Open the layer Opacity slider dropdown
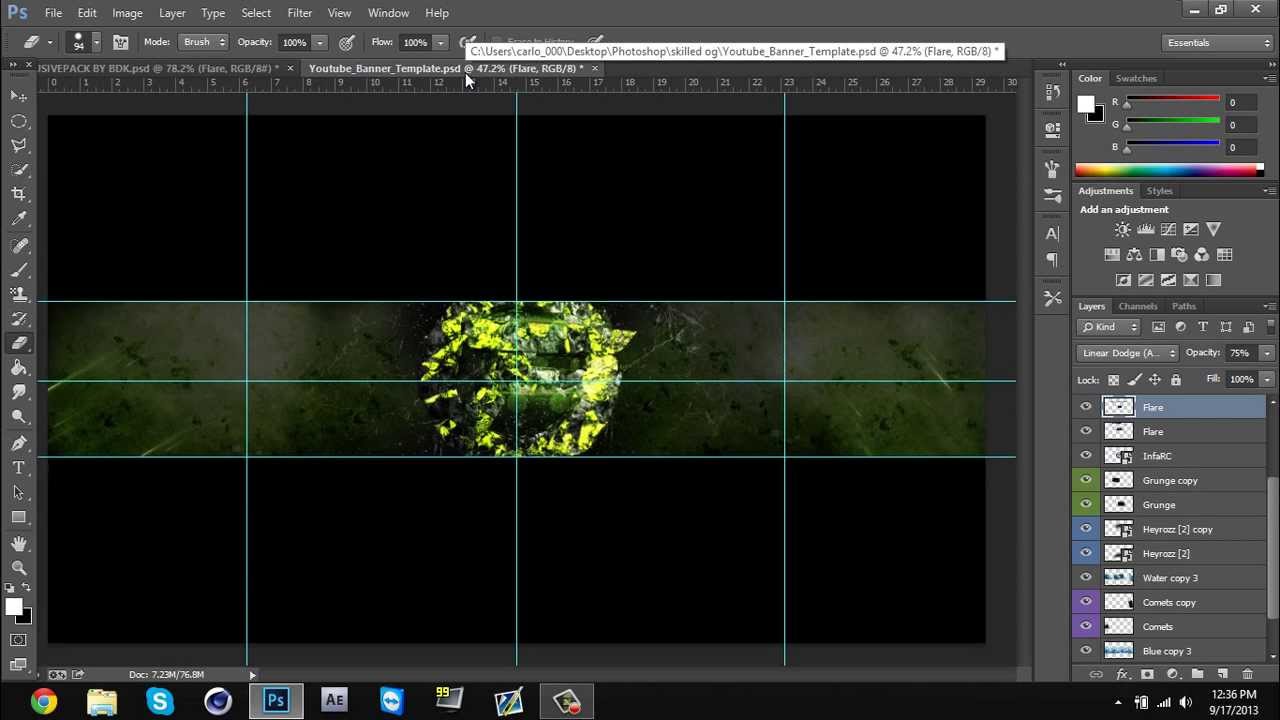The width and height of the screenshot is (1280, 720). [1266, 353]
